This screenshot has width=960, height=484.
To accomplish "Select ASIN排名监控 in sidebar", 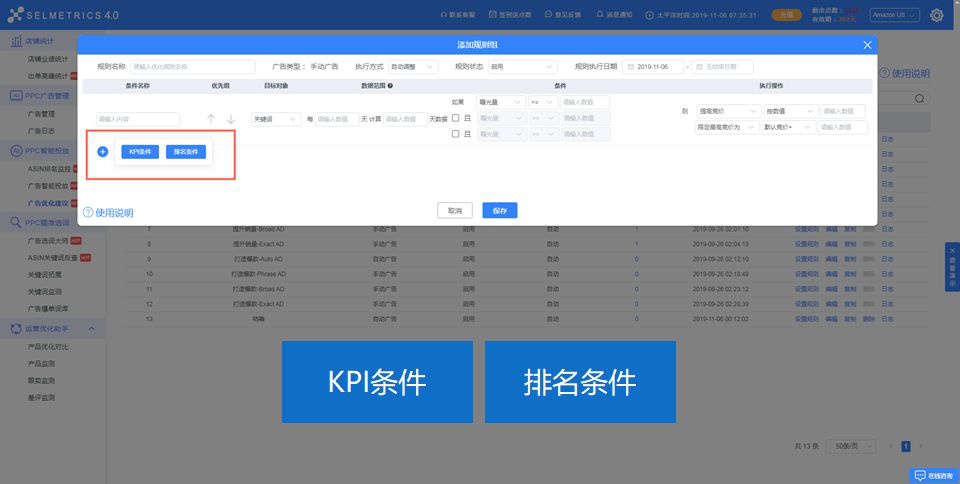I will (49, 169).
